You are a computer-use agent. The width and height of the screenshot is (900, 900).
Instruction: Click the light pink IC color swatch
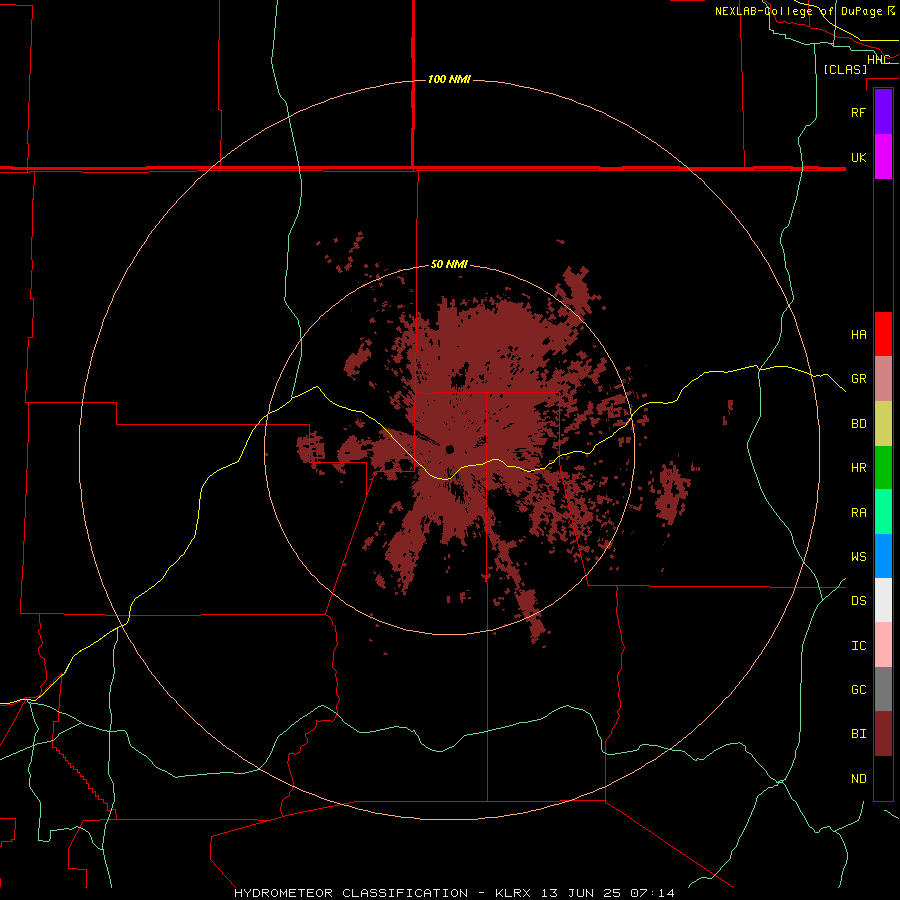coord(883,645)
